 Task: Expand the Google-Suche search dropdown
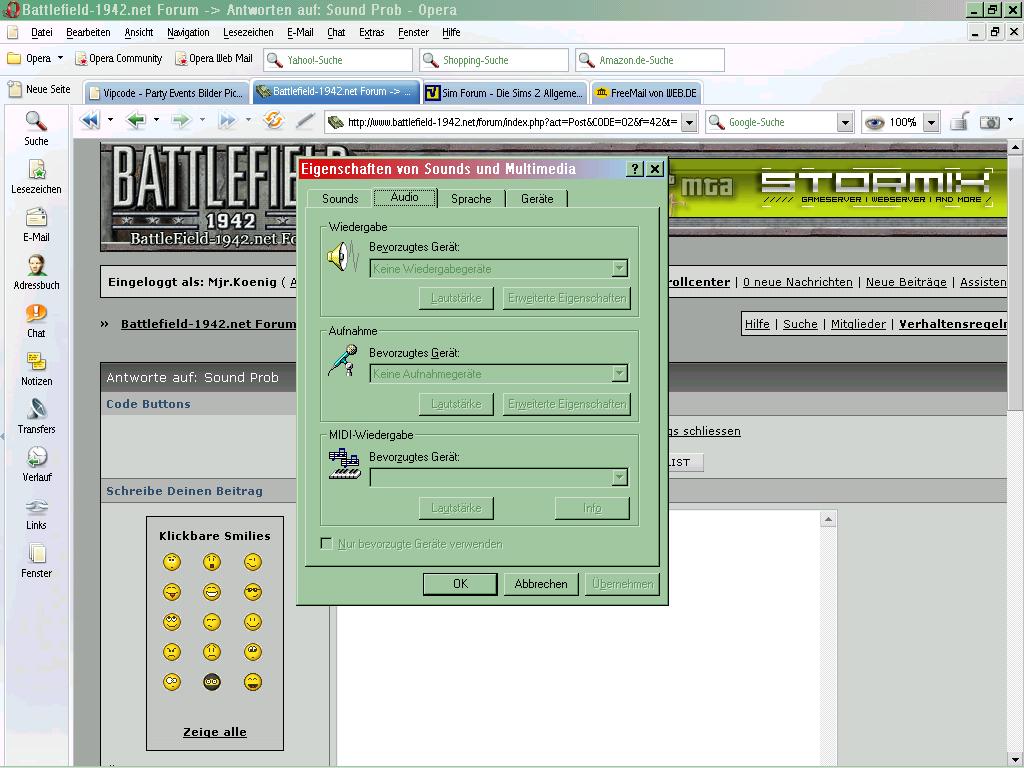tap(845, 122)
